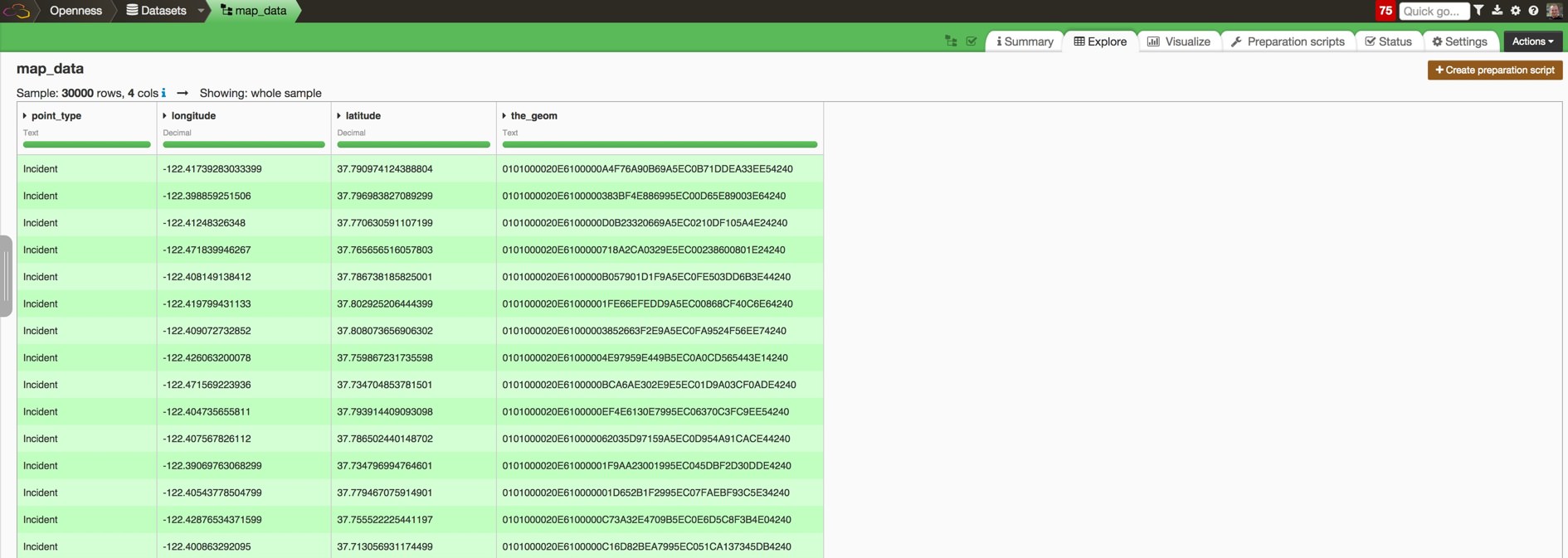1568x558 pixels.
Task: Switch to the Visualize tab
Action: (x=1179, y=41)
